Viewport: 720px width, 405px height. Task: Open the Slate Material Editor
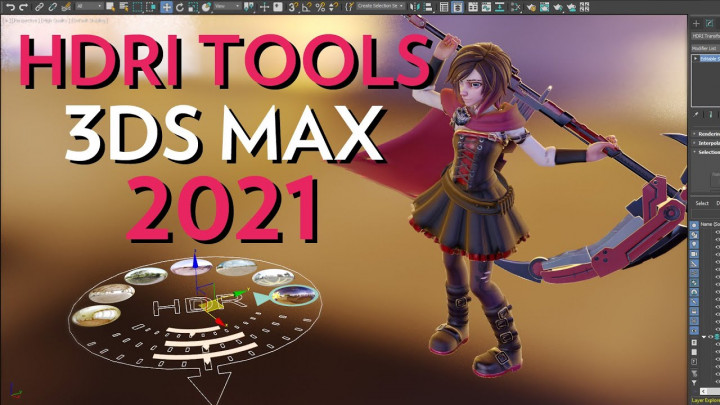[516, 7]
